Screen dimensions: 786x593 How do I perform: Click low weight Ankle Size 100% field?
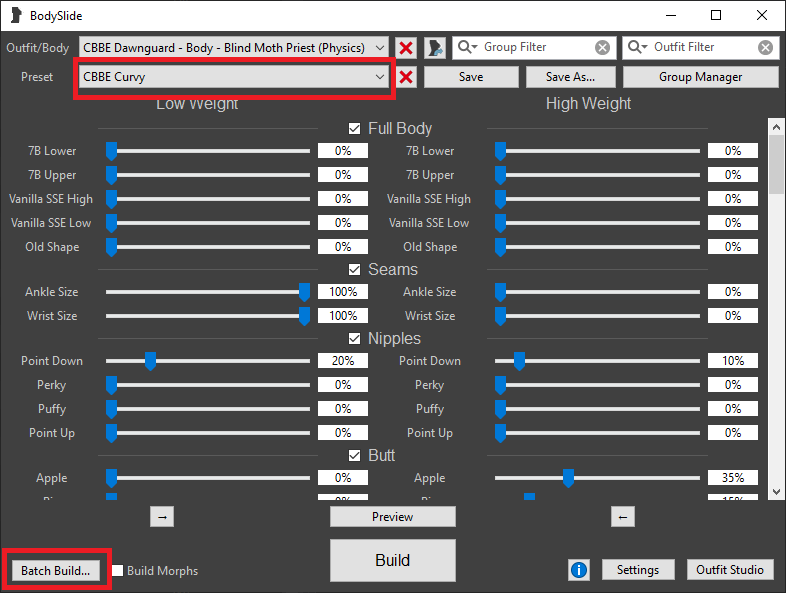click(x=343, y=292)
